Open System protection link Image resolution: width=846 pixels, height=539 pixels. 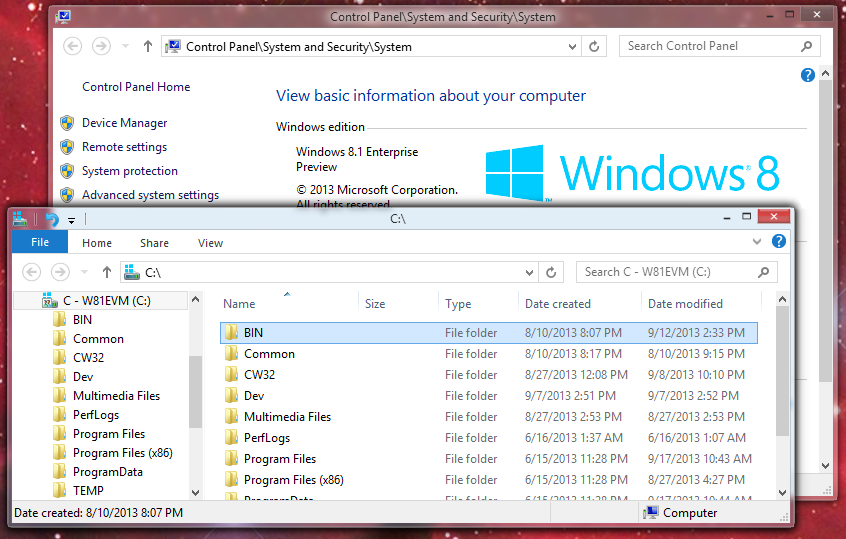(x=129, y=171)
